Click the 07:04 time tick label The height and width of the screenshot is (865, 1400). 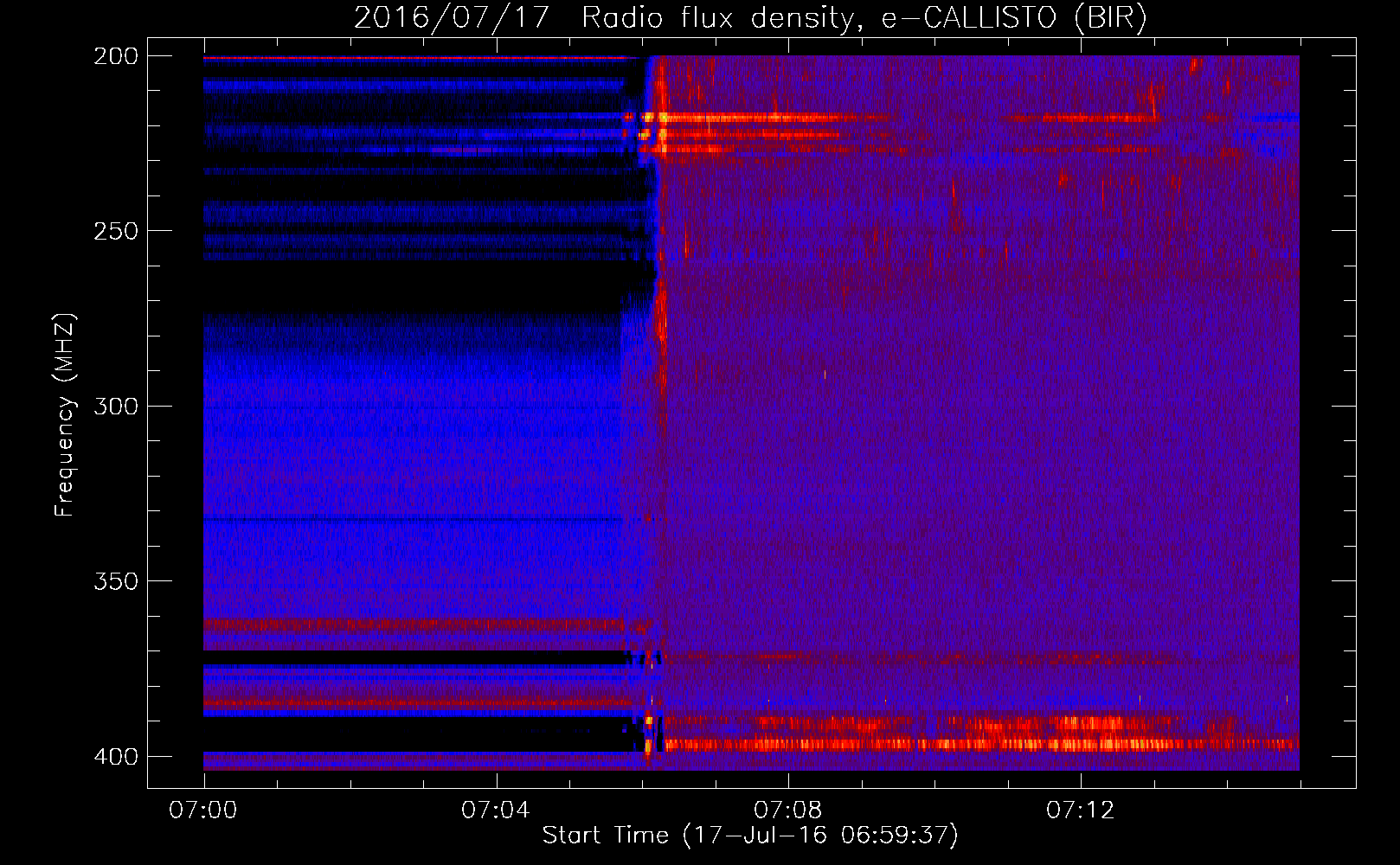496,810
